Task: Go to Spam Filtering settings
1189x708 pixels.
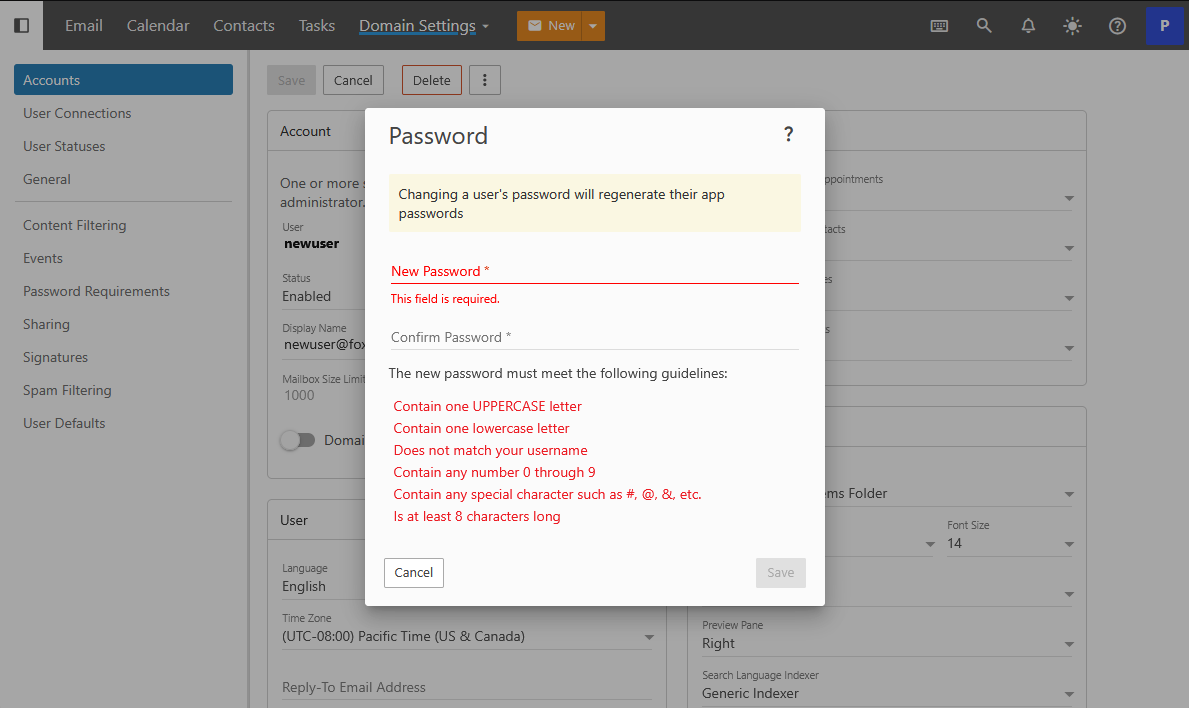Action: (x=67, y=390)
